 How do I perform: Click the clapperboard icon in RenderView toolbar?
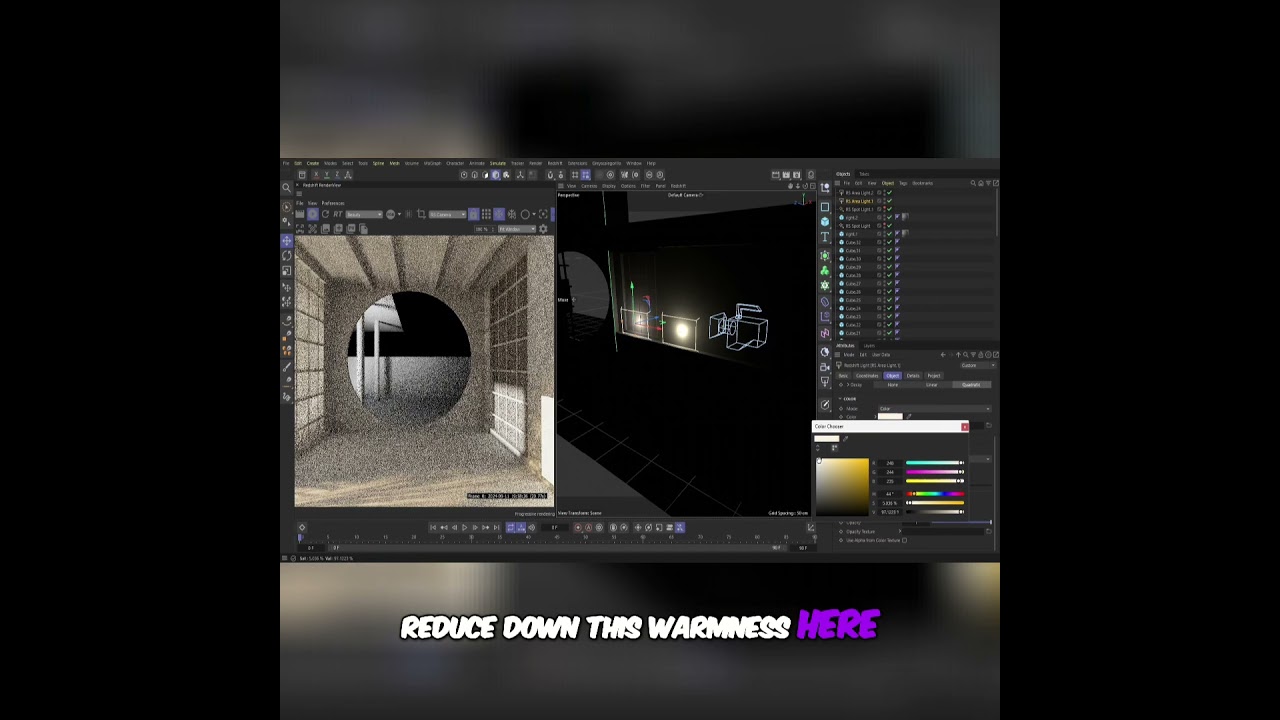tap(299, 214)
